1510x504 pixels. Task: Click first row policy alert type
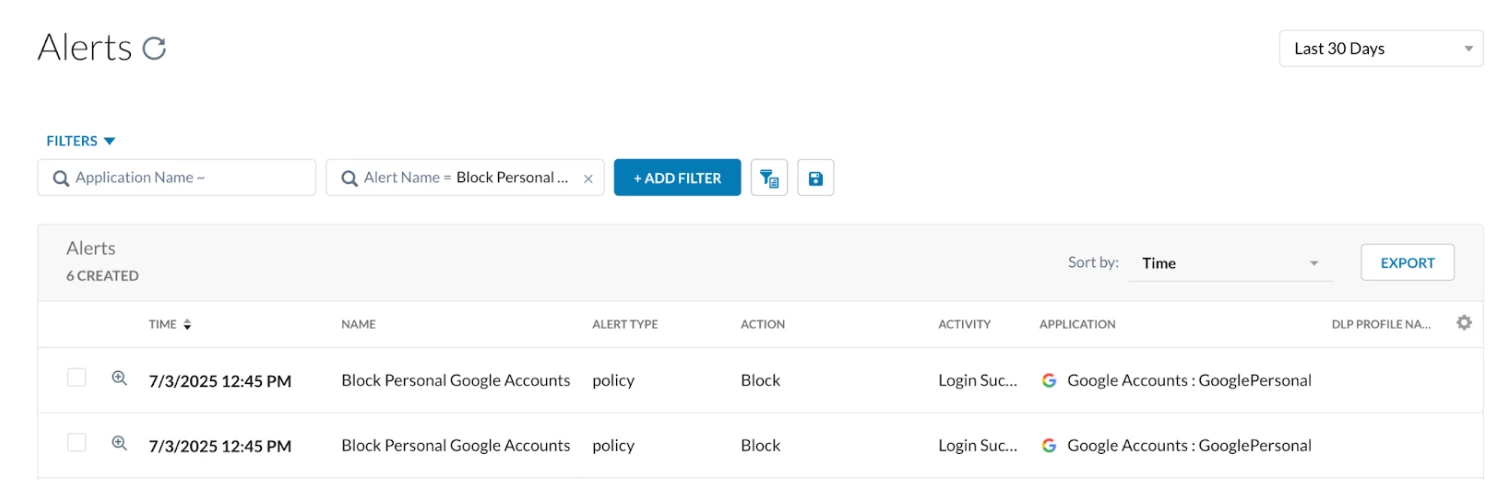pyautogui.click(x=613, y=381)
